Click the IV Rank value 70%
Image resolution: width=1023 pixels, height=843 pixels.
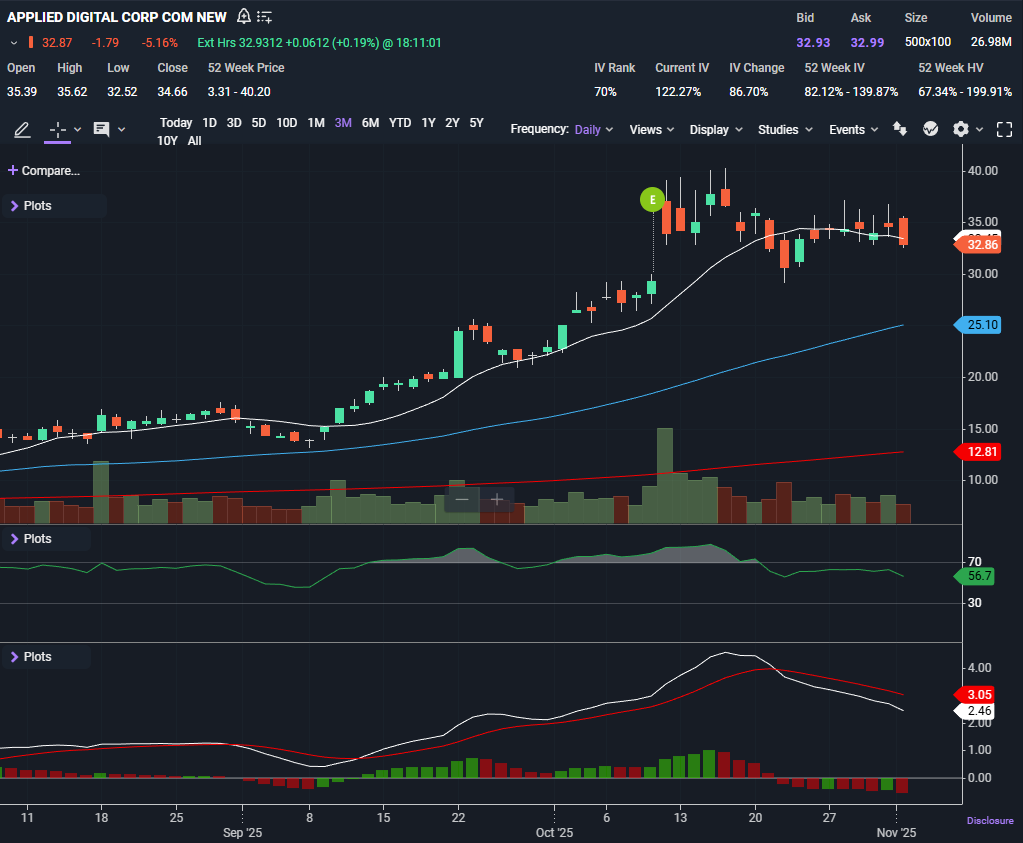(x=605, y=92)
